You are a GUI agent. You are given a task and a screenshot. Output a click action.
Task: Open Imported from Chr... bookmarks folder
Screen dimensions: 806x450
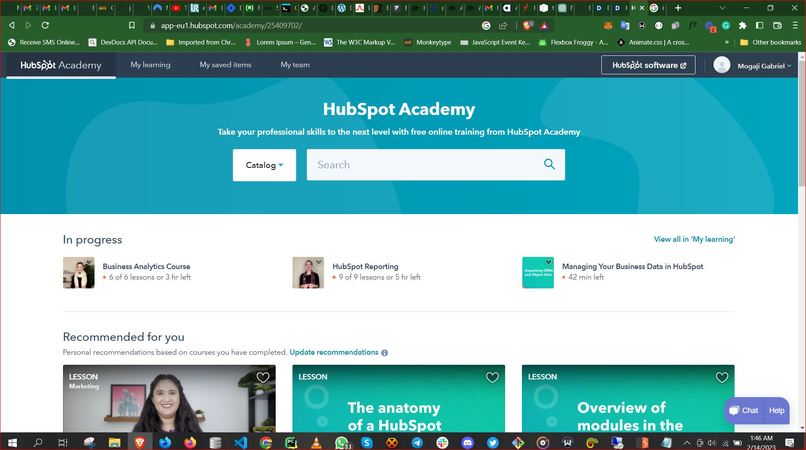pos(200,42)
